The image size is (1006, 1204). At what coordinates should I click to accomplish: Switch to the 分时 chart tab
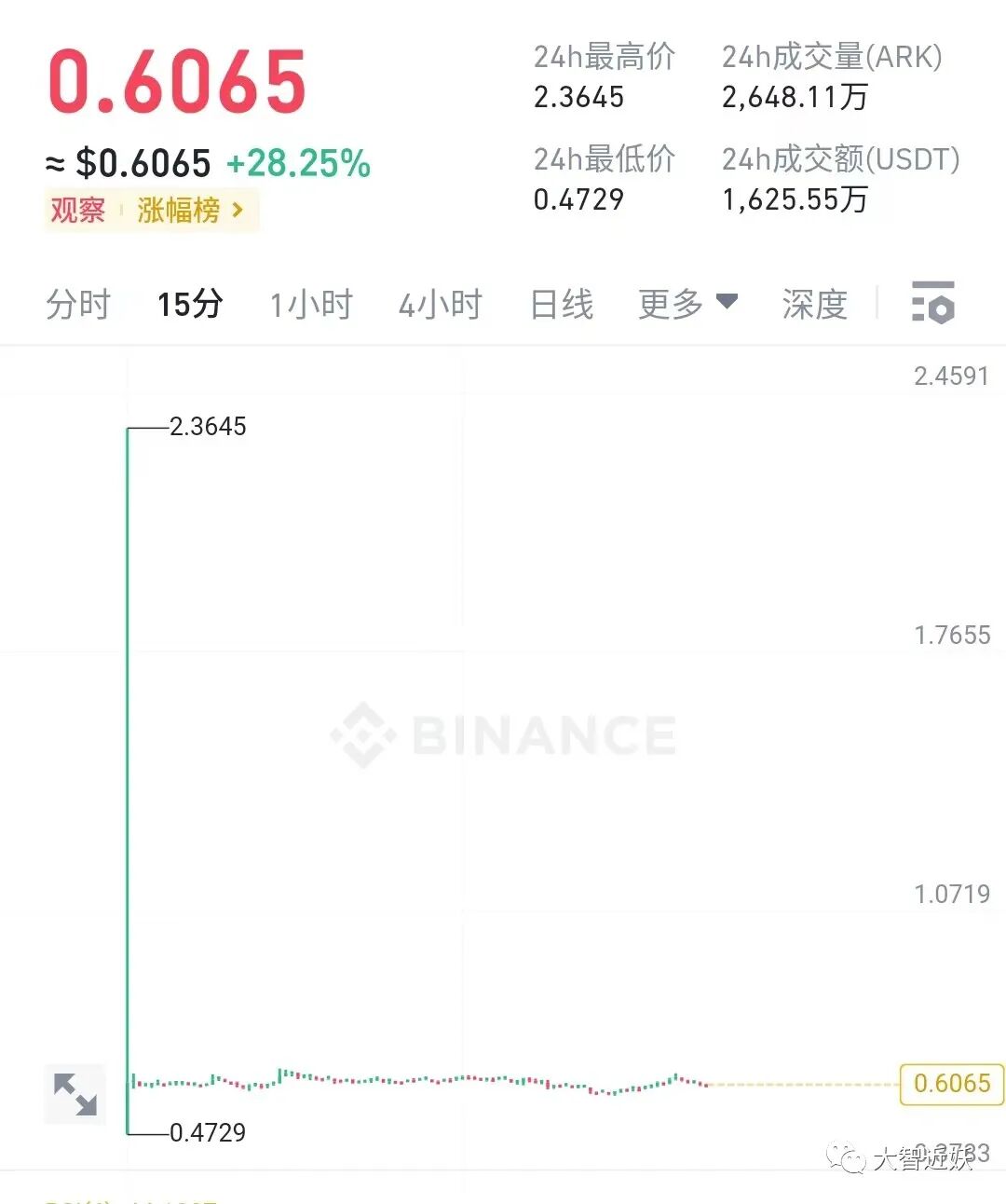78,305
